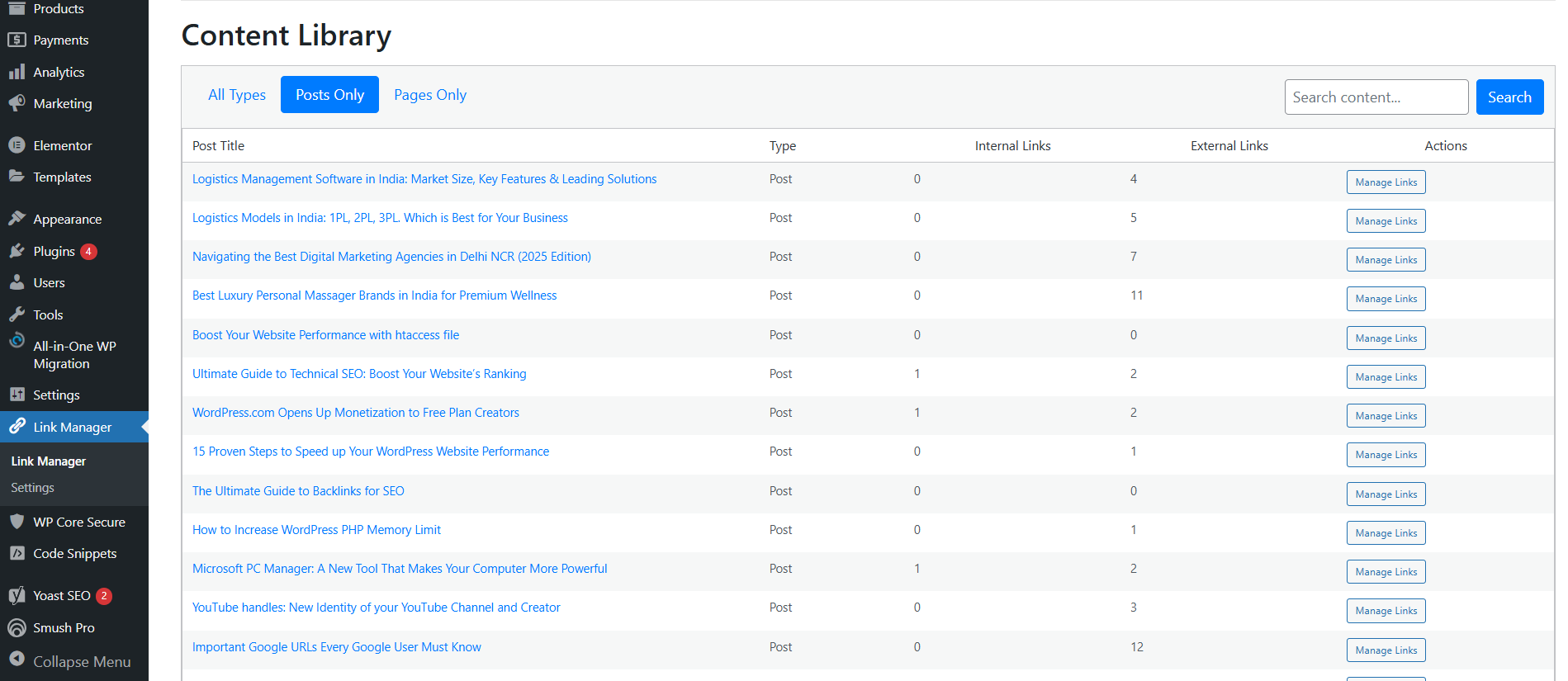Click the Appearance paintbrush icon
The width and height of the screenshot is (1568, 681).
[17, 219]
